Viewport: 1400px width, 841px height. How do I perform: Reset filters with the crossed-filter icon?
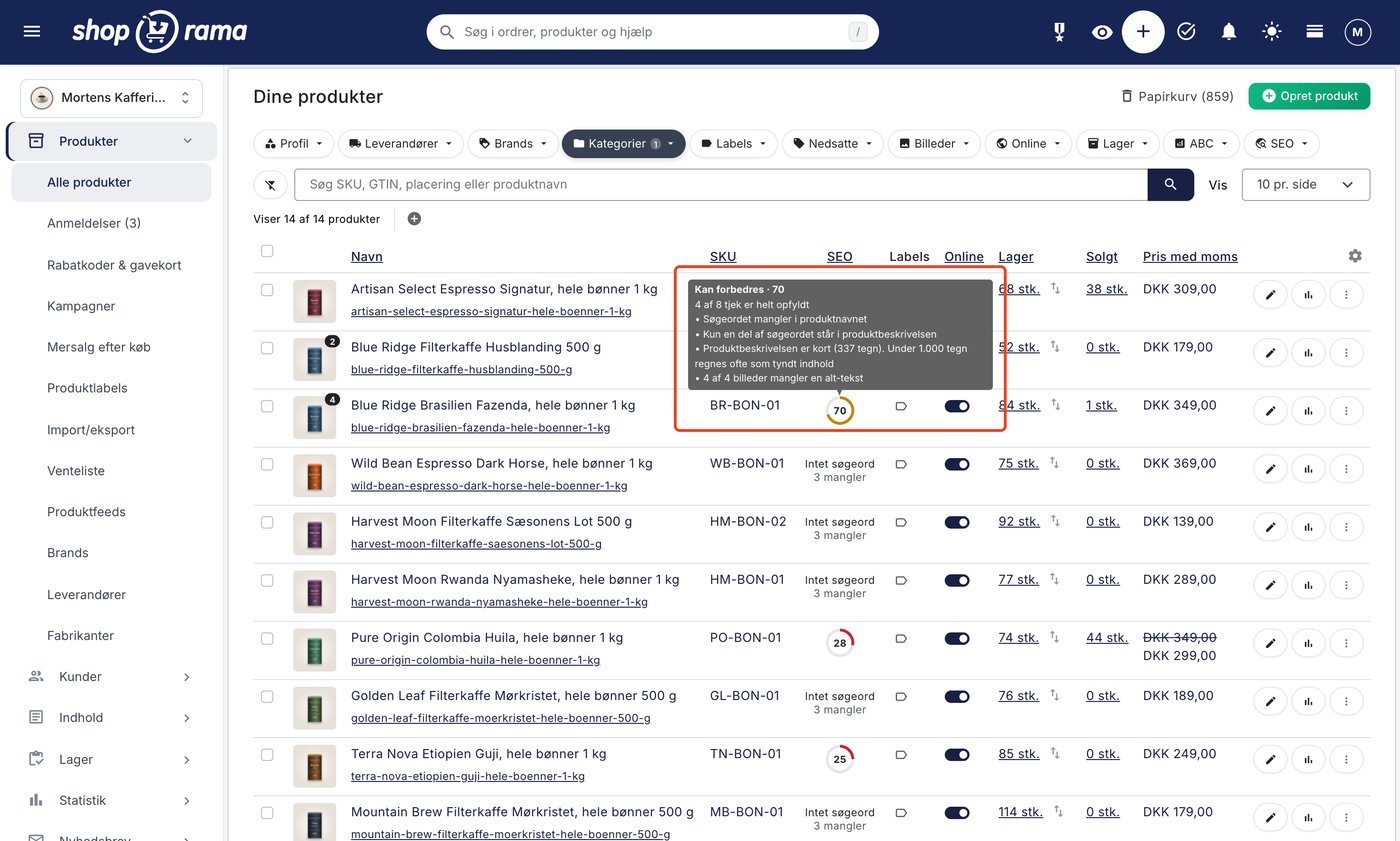coord(269,185)
